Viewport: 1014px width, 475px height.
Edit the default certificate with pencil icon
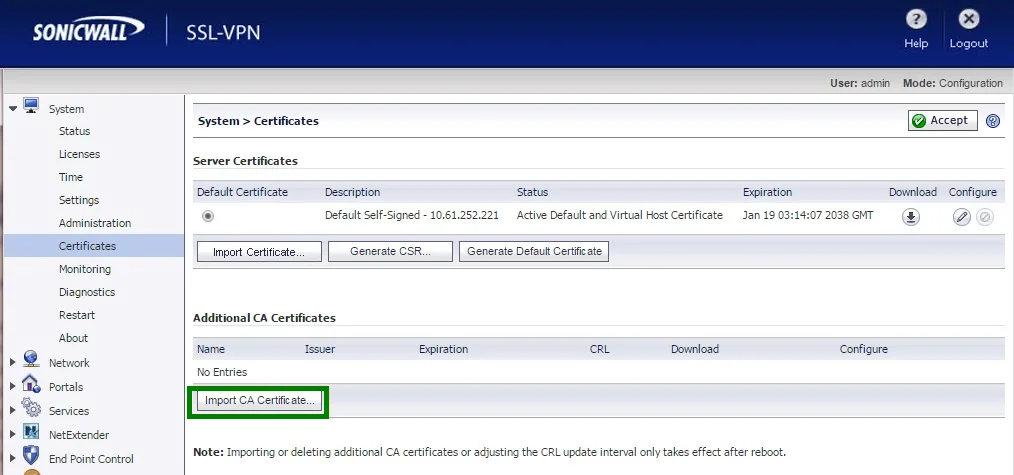pos(962,217)
